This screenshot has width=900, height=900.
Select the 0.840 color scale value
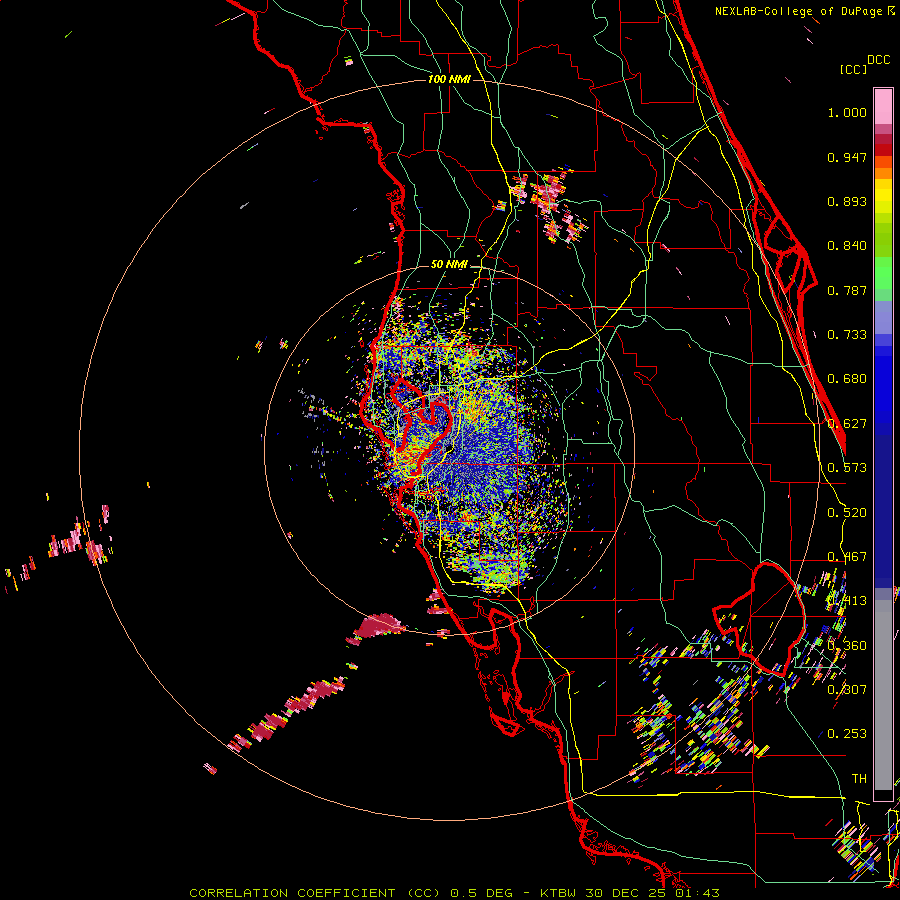tap(847, 246)
